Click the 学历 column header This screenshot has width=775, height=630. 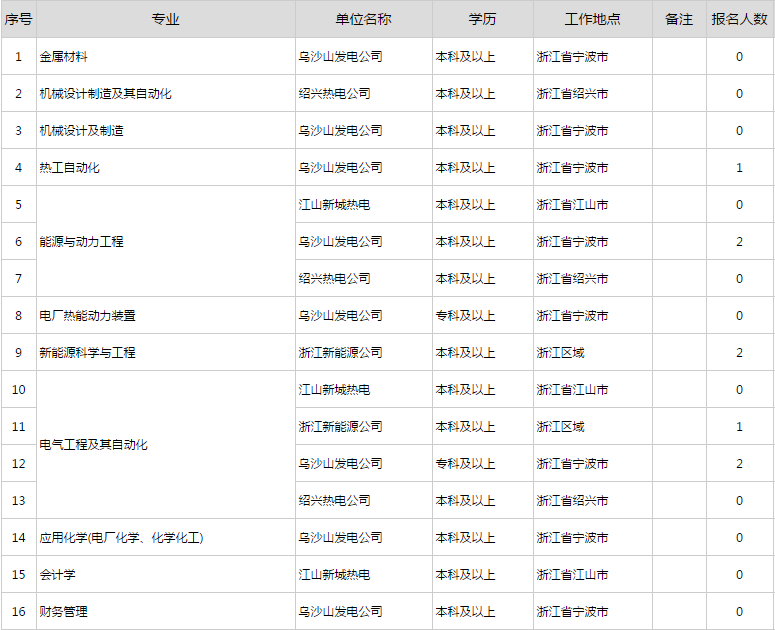click(482, 19)
